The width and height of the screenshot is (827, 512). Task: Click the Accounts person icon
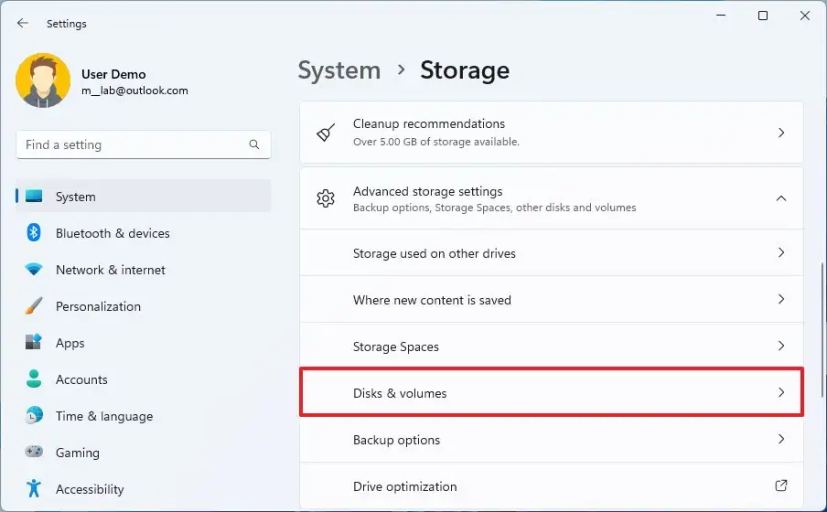(34, 379)
